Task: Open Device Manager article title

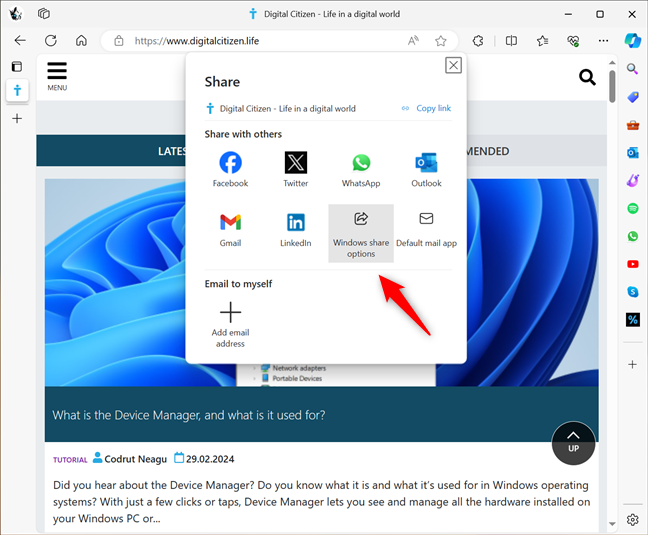Action: 189,415
